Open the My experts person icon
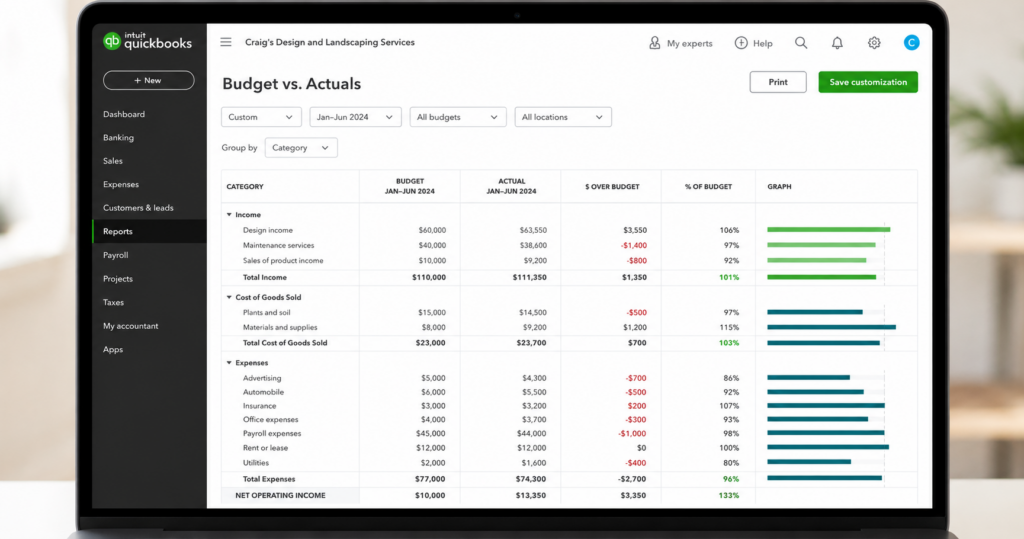 pos(654,43)
